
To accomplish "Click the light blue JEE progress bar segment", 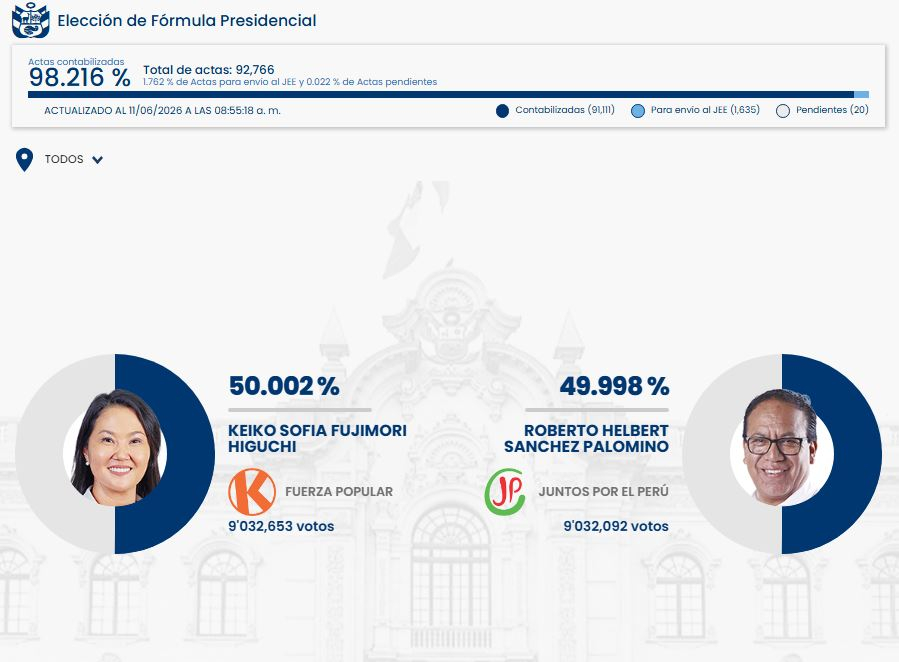I will click(861, 95).
